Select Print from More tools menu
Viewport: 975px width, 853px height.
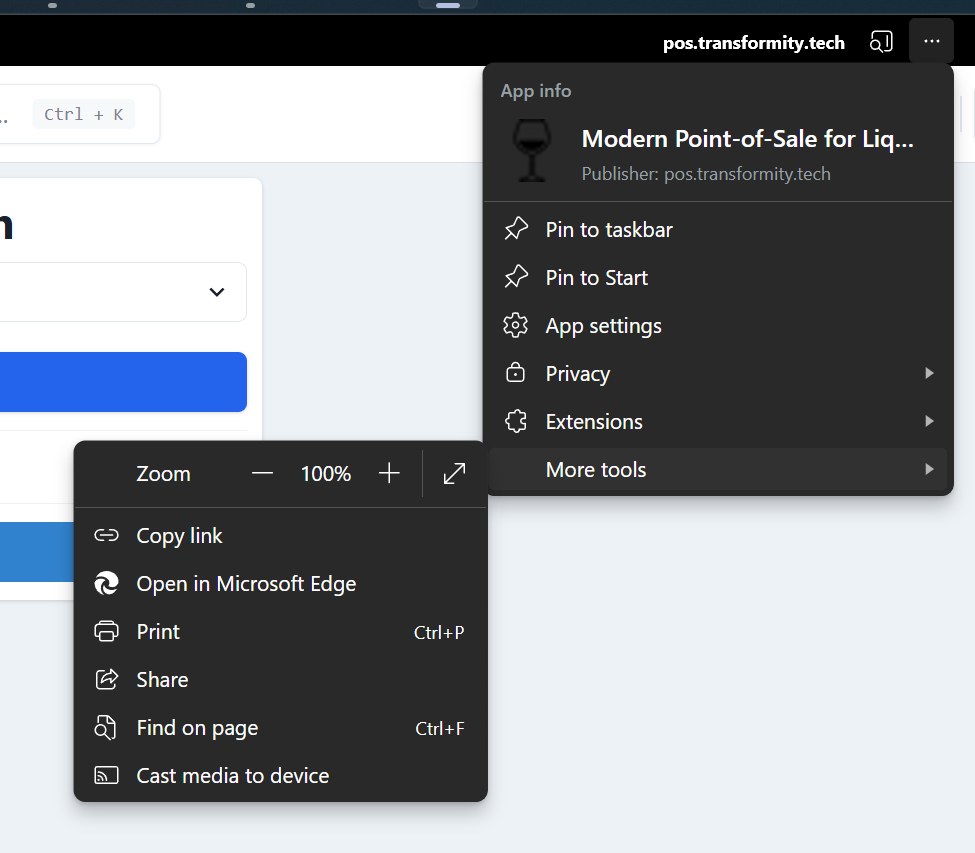point(158,632)
